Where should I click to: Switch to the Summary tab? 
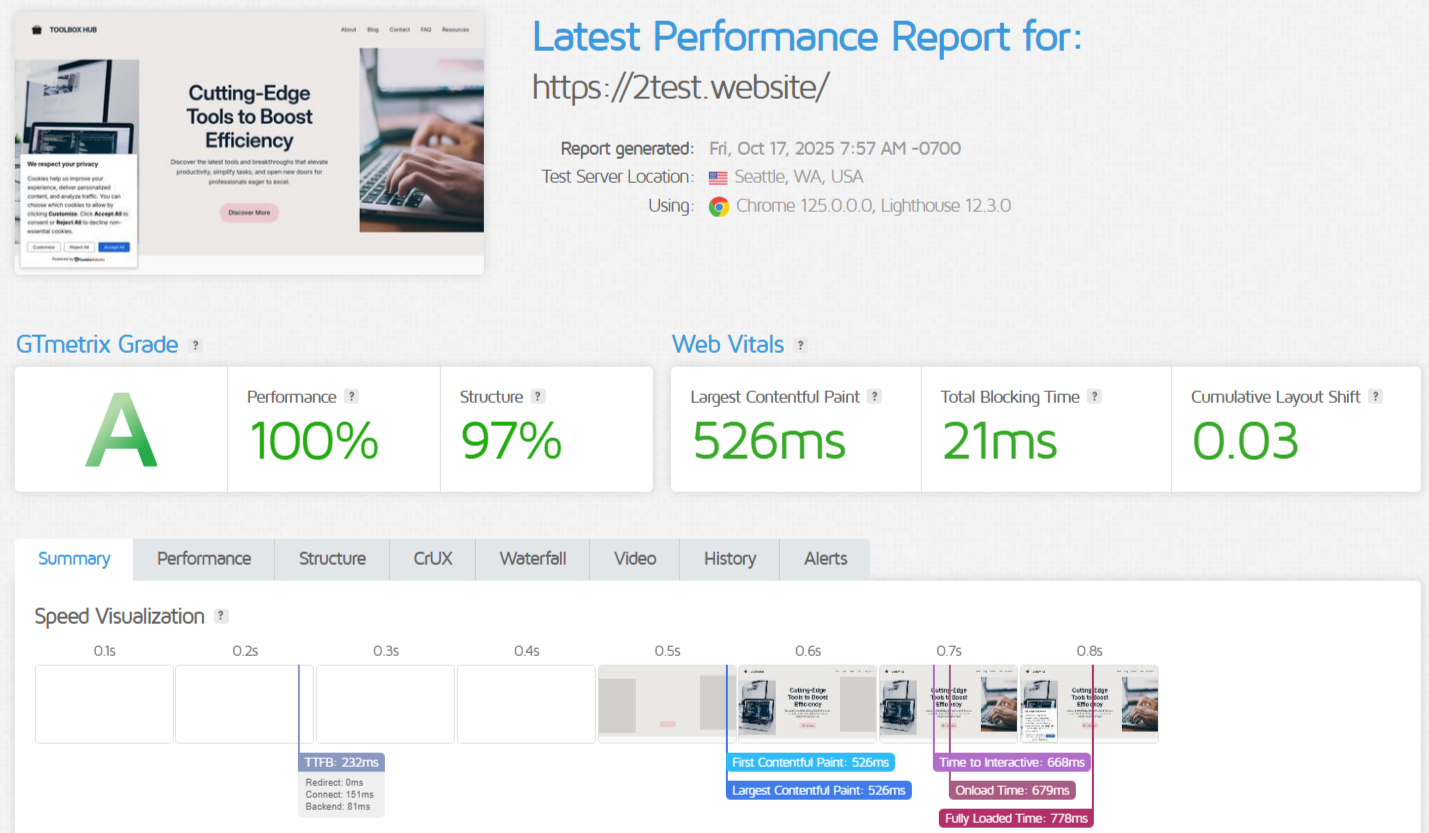[74, 559]
